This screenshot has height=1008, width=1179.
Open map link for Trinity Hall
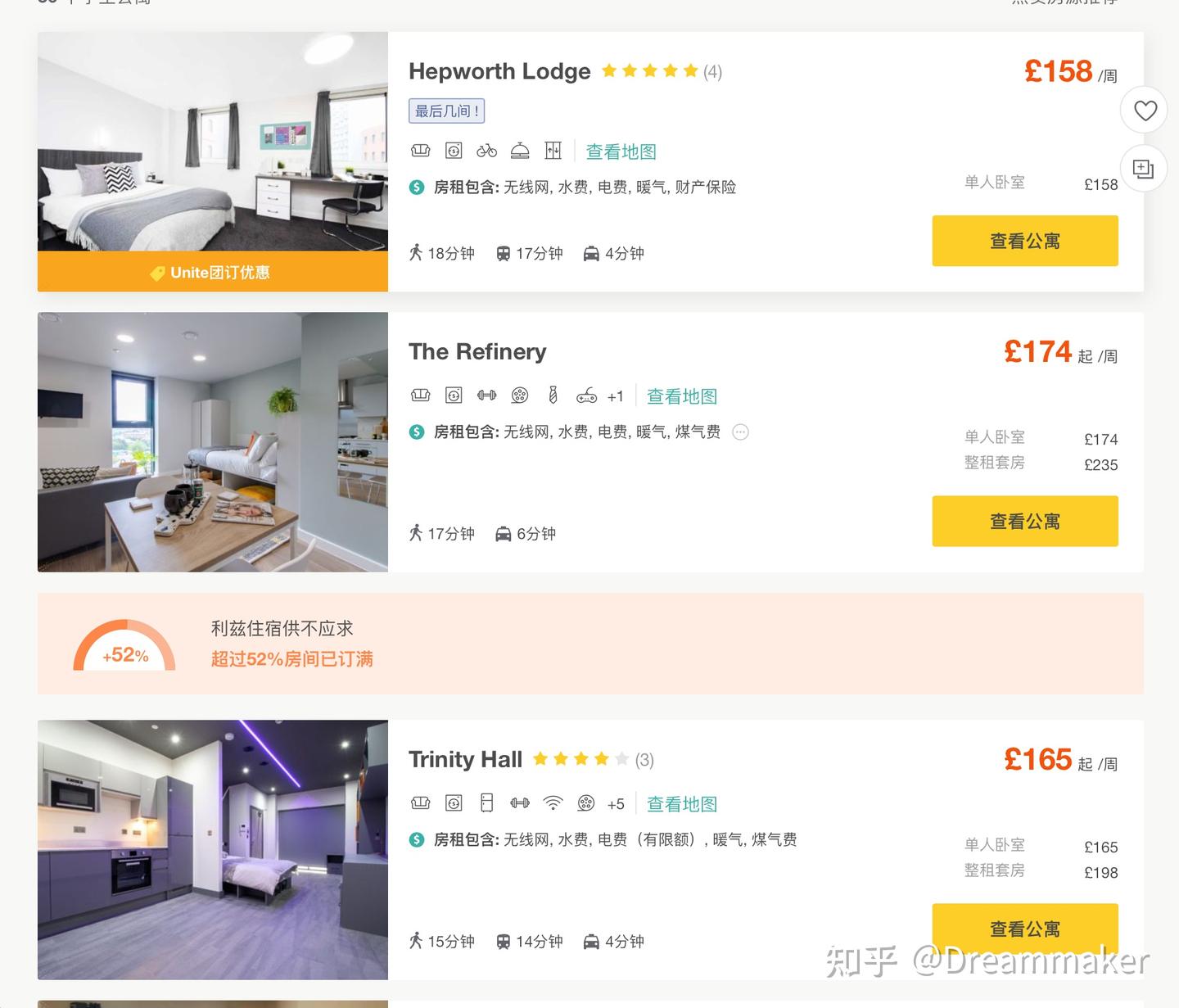pos(682,805)
